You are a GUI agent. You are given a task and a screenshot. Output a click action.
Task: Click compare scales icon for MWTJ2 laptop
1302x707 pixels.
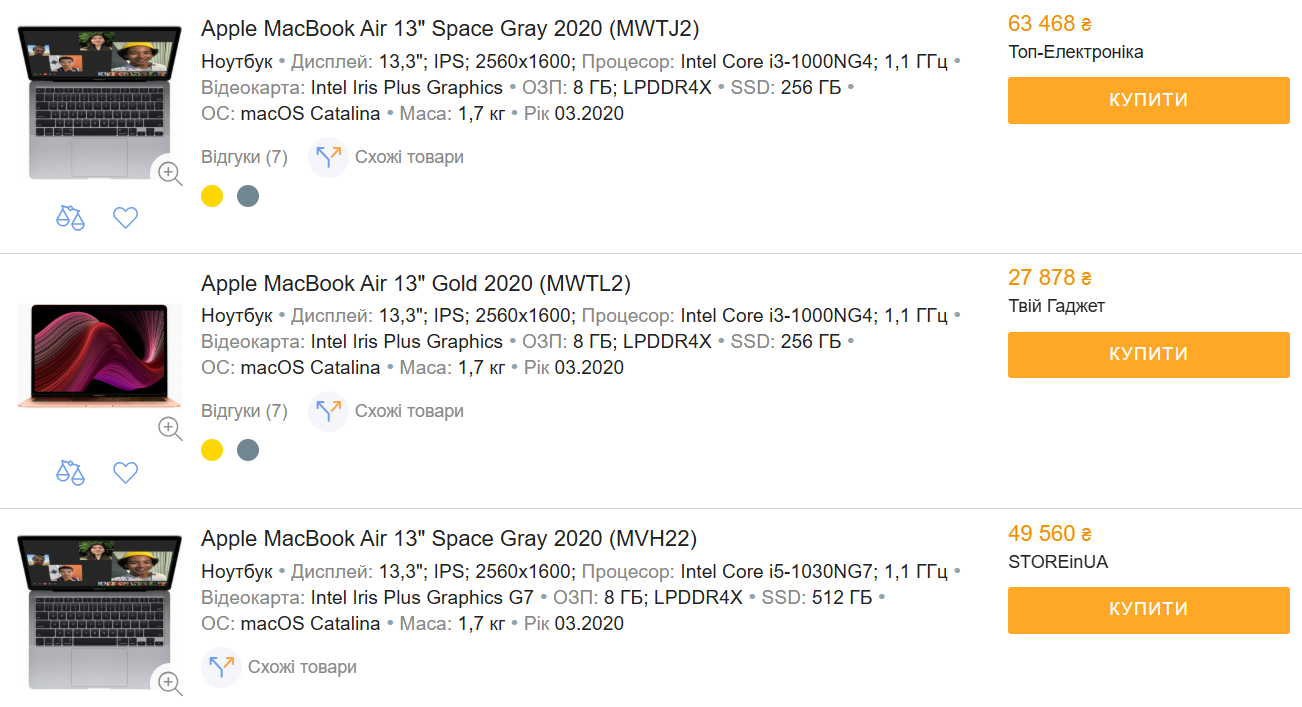70,217
